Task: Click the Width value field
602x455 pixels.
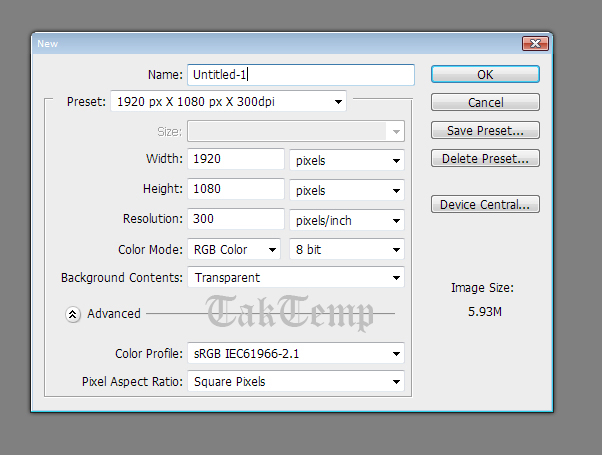Action: click(x=236, y=159)
